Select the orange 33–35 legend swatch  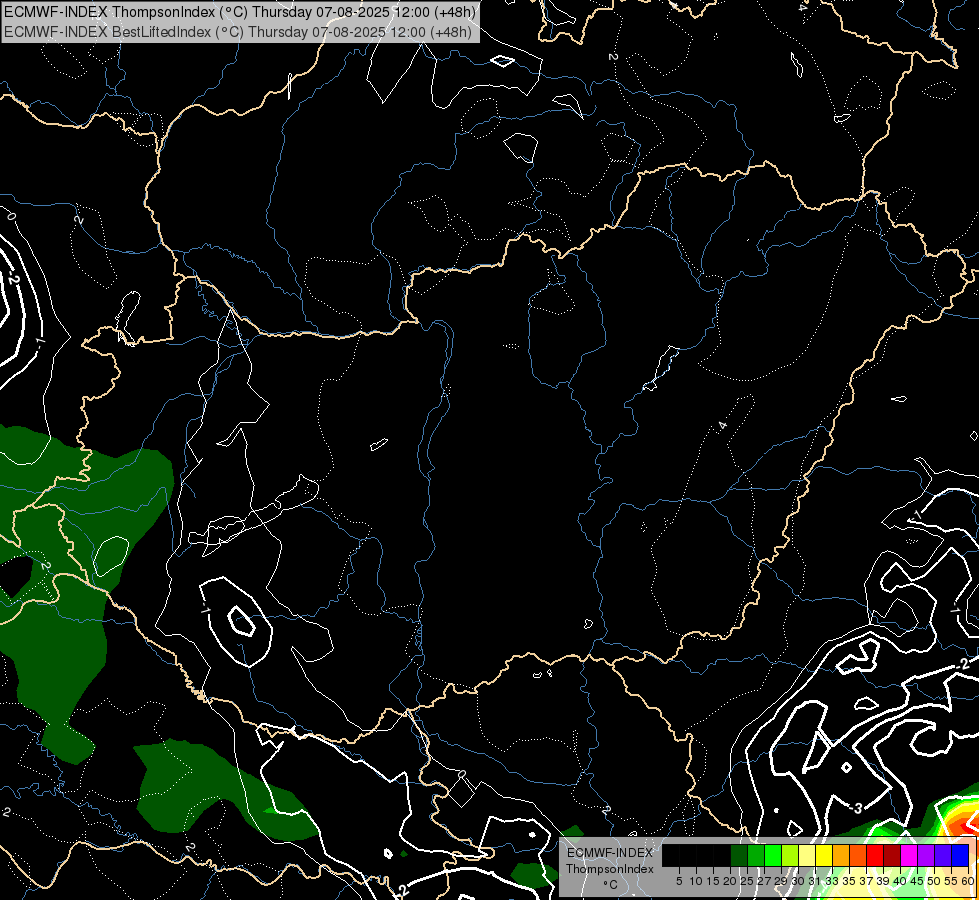[841, 855]
